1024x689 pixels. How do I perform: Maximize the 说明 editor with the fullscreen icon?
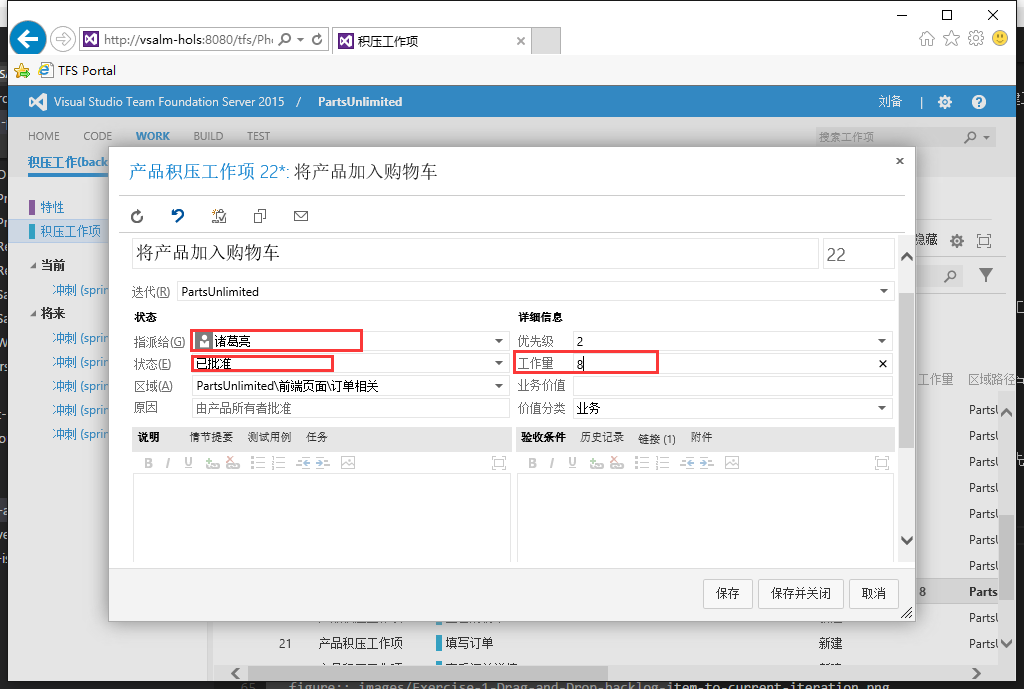pyautogui.click(x=499, y=463)
